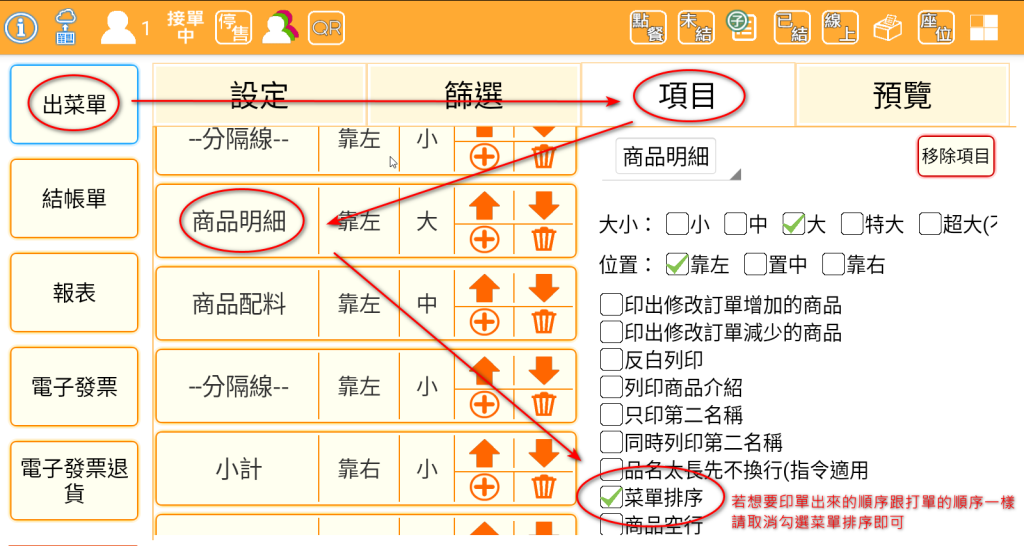Select the 特大 size checkbox
The height and width of the screenshot is (553, 1024).
853,224
